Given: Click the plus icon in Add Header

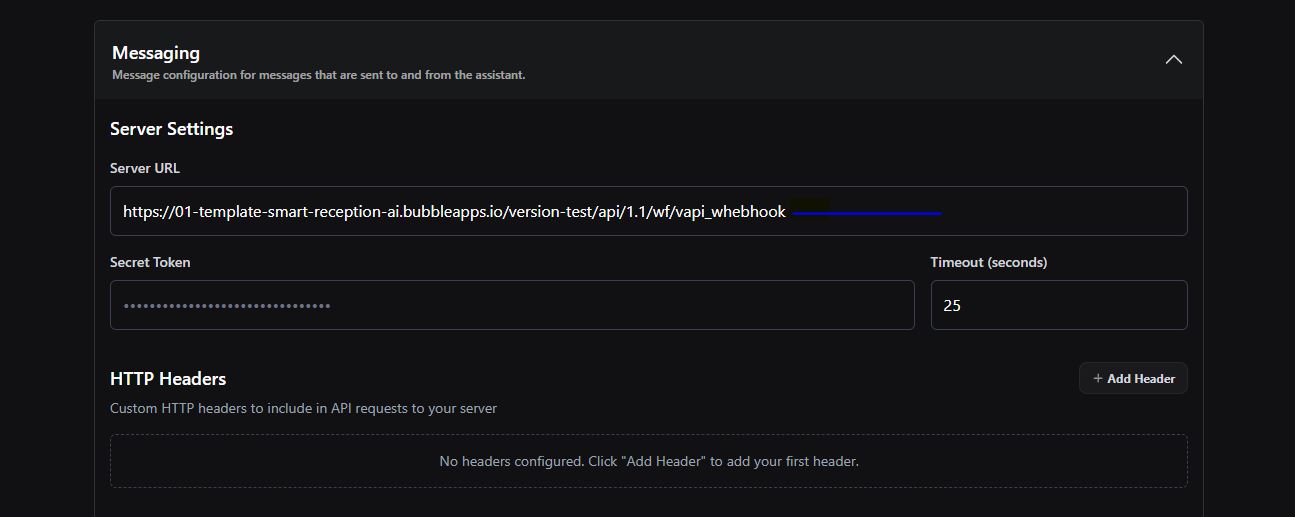Looking at the screenshot, I should pos(1098,379).
